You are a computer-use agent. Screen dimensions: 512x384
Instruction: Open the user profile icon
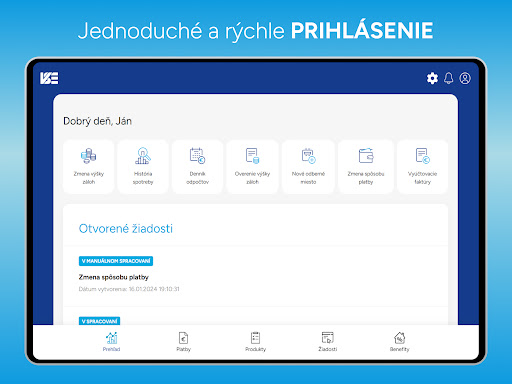[x=465, y=78]
